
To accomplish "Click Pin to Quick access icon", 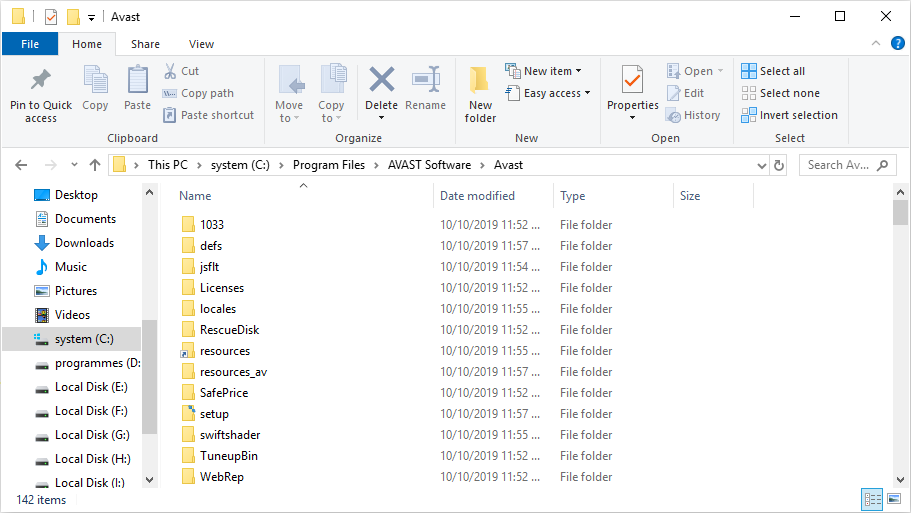I will (x=41, y=80).
